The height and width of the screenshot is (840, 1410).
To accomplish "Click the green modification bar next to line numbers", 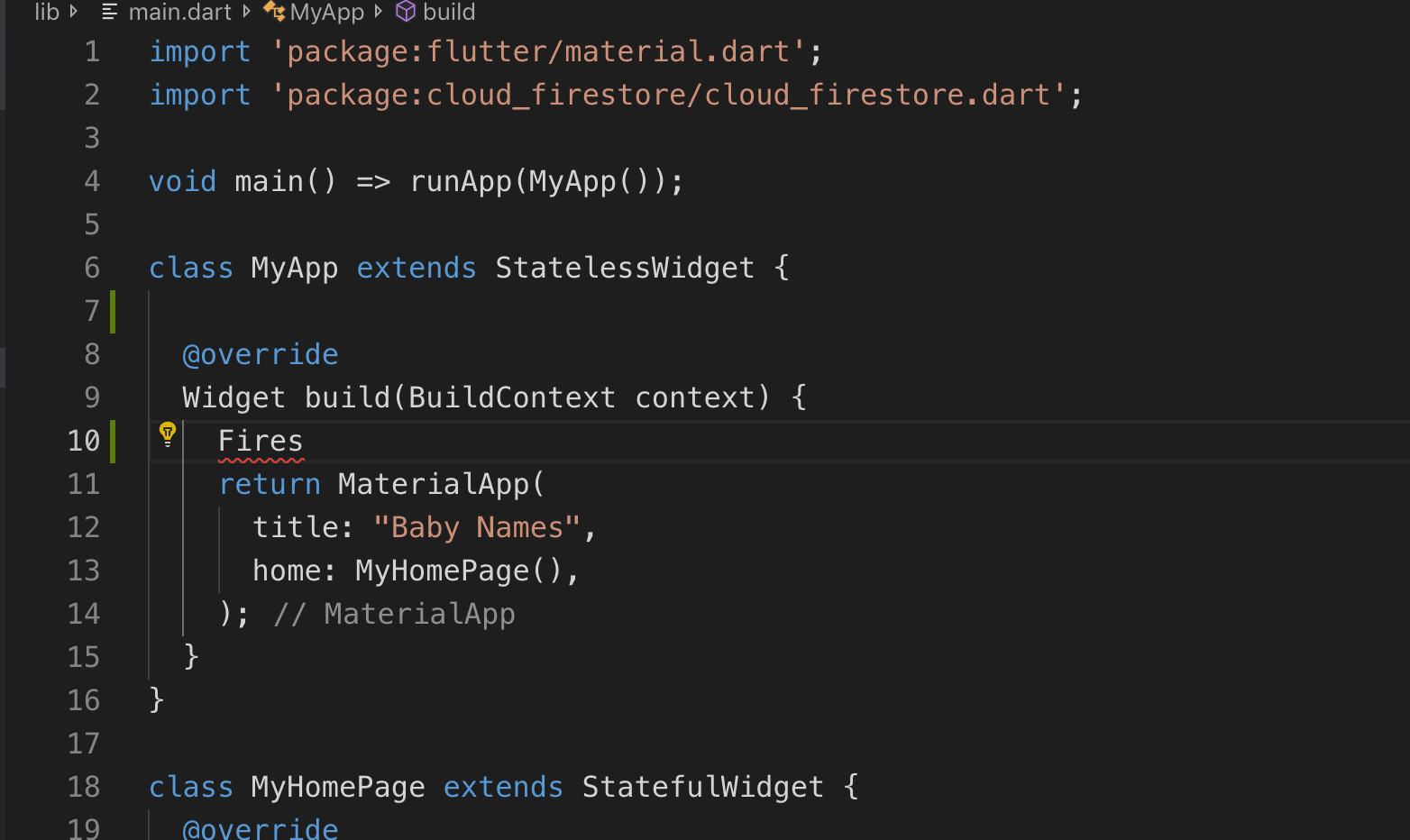I will [112, 310].
